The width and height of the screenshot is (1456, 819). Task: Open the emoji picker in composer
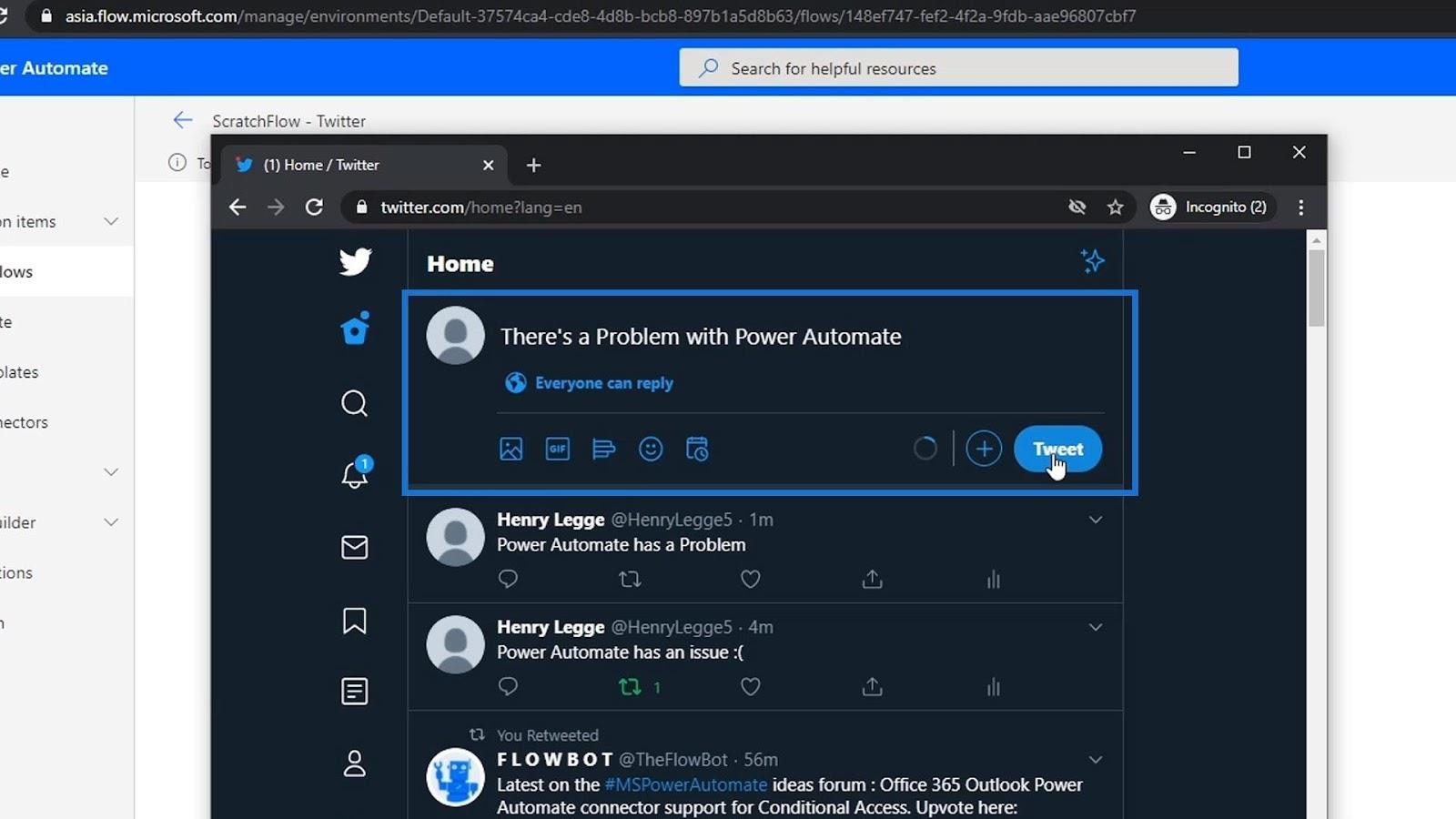tap(651, 449)
